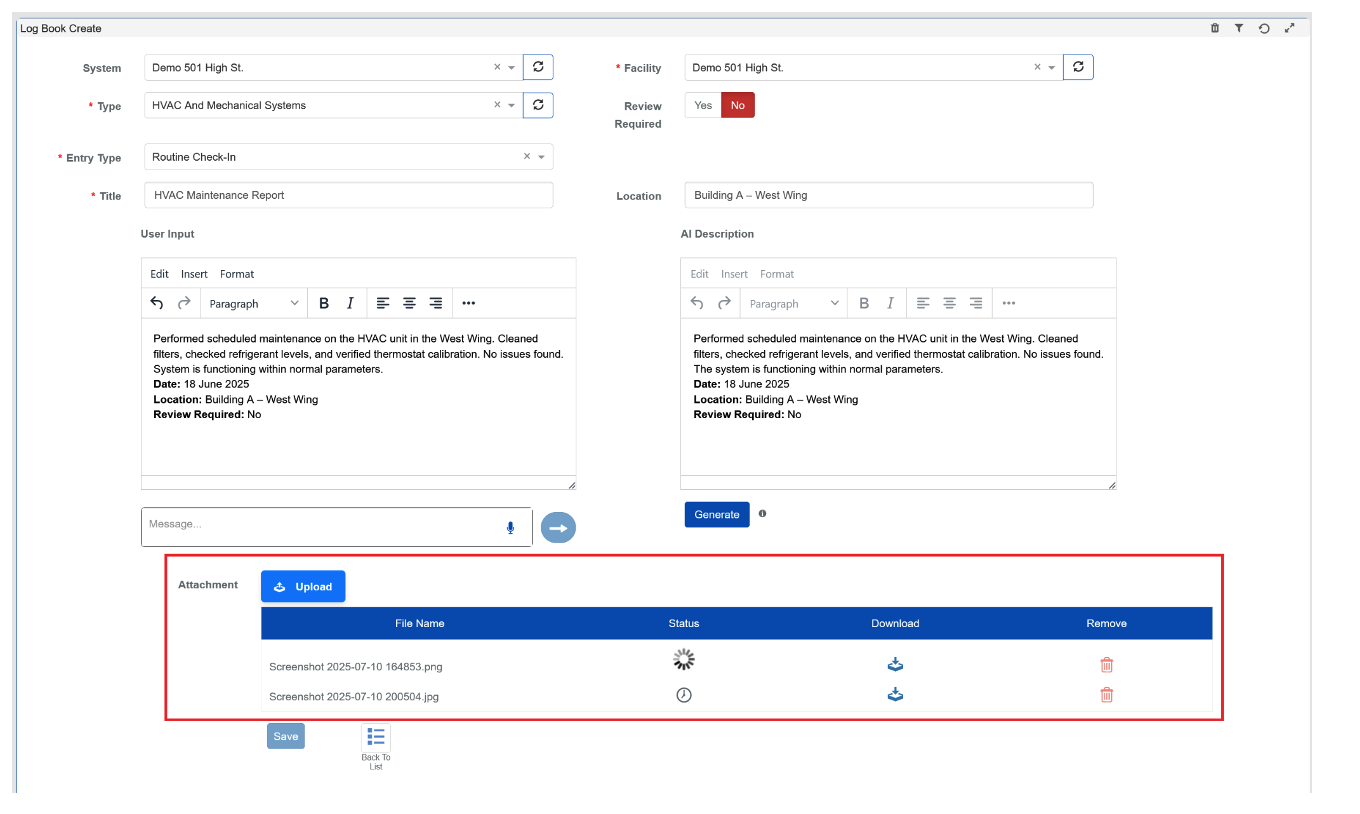Expand the Entry Type dropdown
The width and height of the screenshot is (1360, 814).
pyautogui.click(x=542, y=157)
